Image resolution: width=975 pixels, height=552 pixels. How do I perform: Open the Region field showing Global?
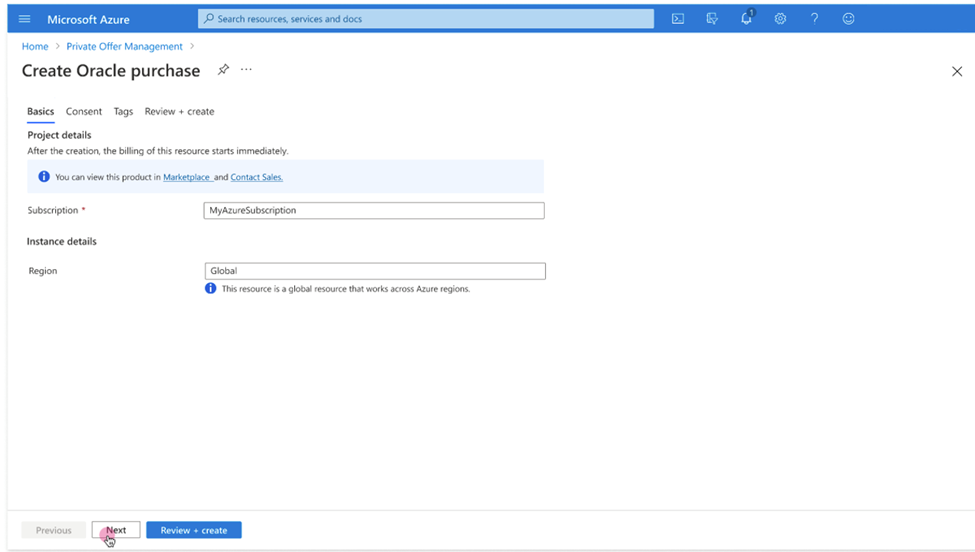point(374,271)
